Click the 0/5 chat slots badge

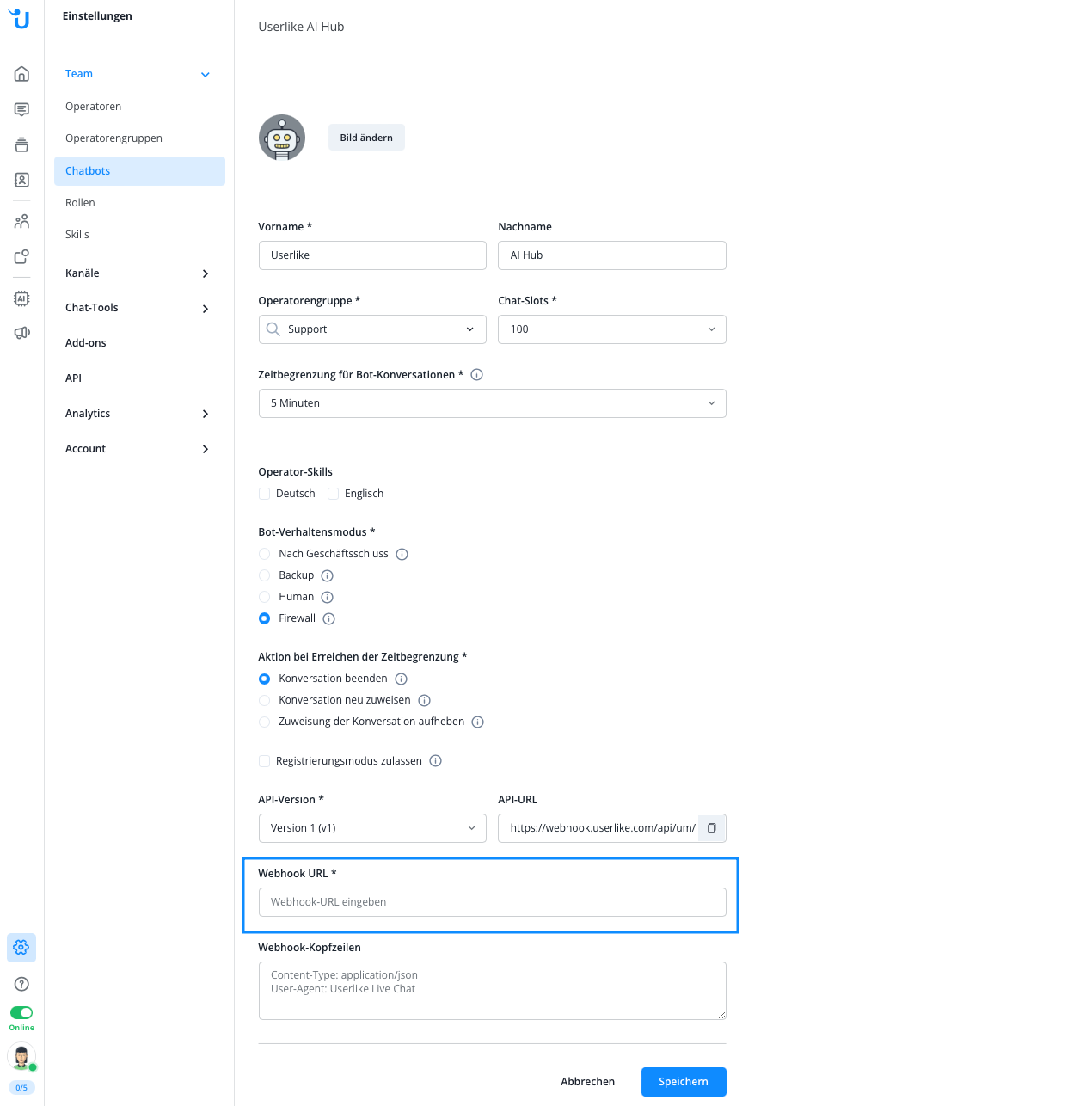(x=21, y=1088)
